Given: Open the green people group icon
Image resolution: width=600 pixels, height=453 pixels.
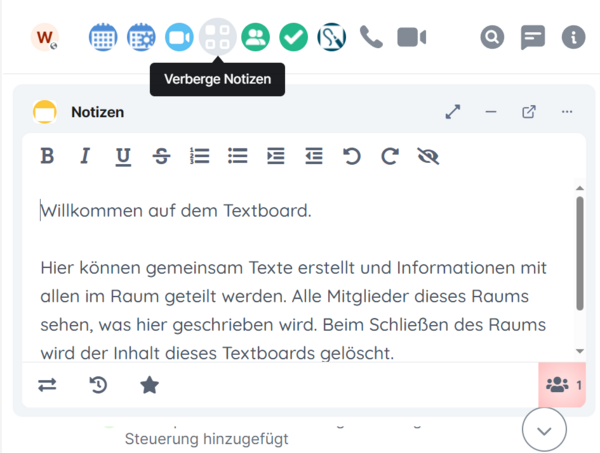Looking at the screenshot, I should coord(255,37).
